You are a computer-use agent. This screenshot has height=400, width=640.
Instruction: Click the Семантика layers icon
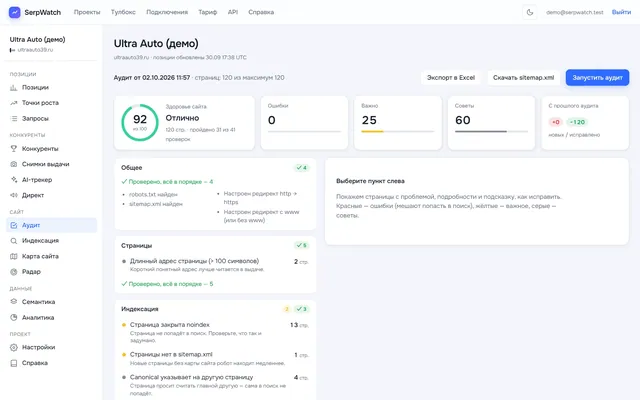[x=13, y=302]
